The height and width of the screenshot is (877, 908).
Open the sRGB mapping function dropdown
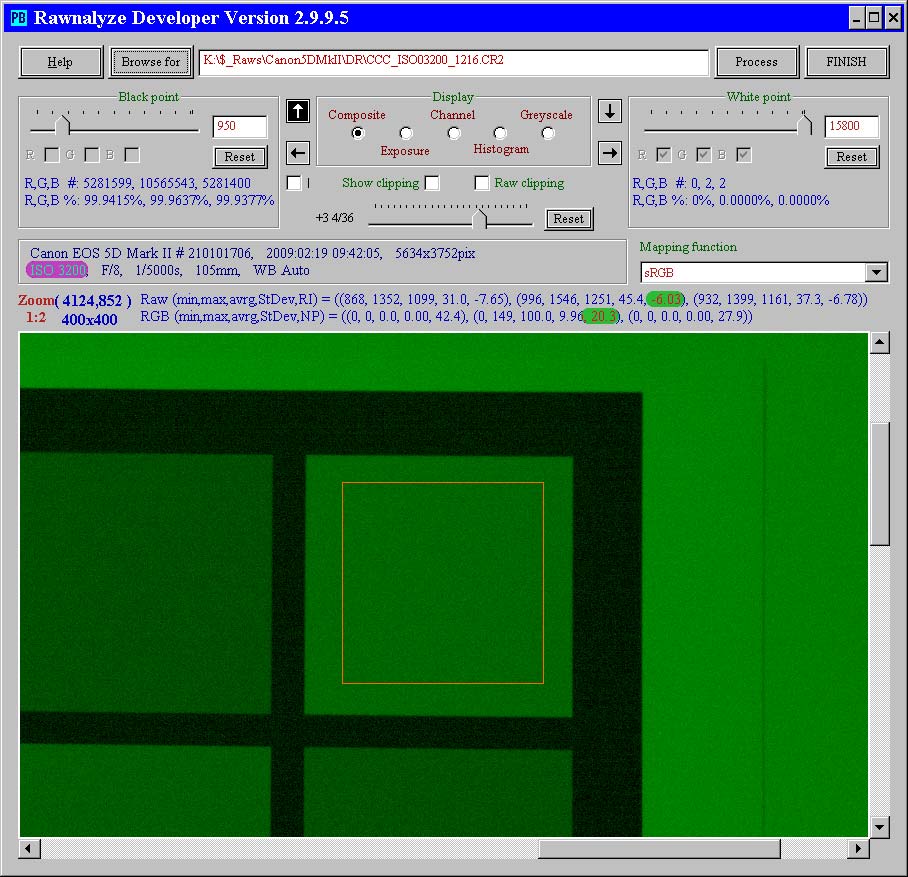[x=876, y=272]
